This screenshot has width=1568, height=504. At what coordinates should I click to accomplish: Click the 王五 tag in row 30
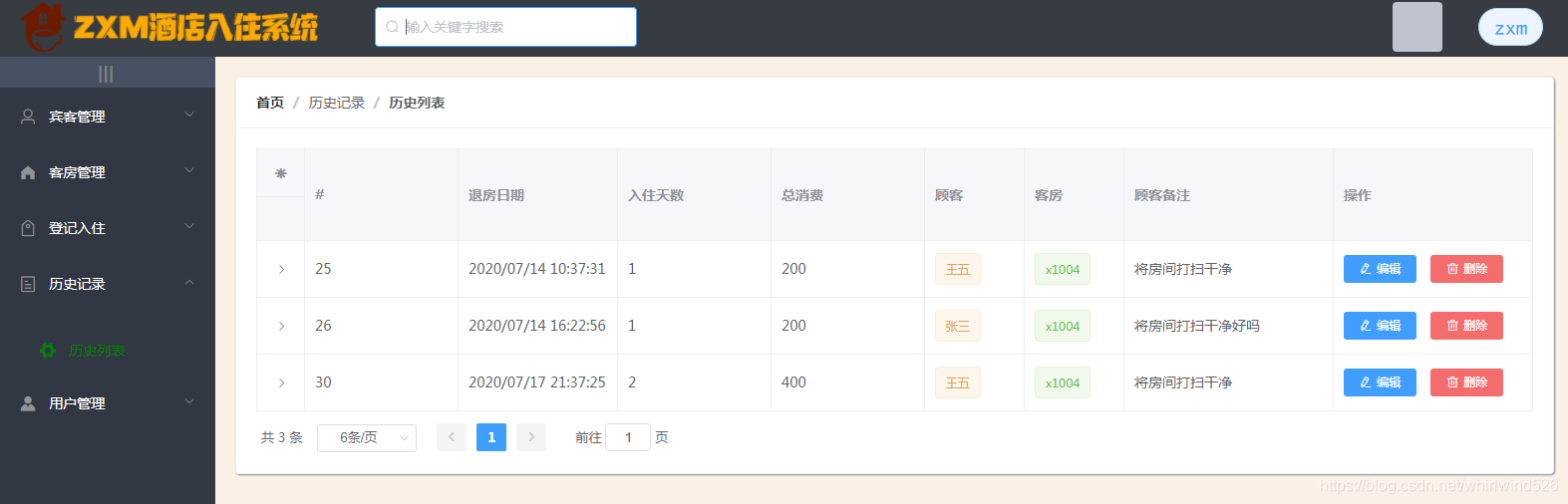pos(957,382)
